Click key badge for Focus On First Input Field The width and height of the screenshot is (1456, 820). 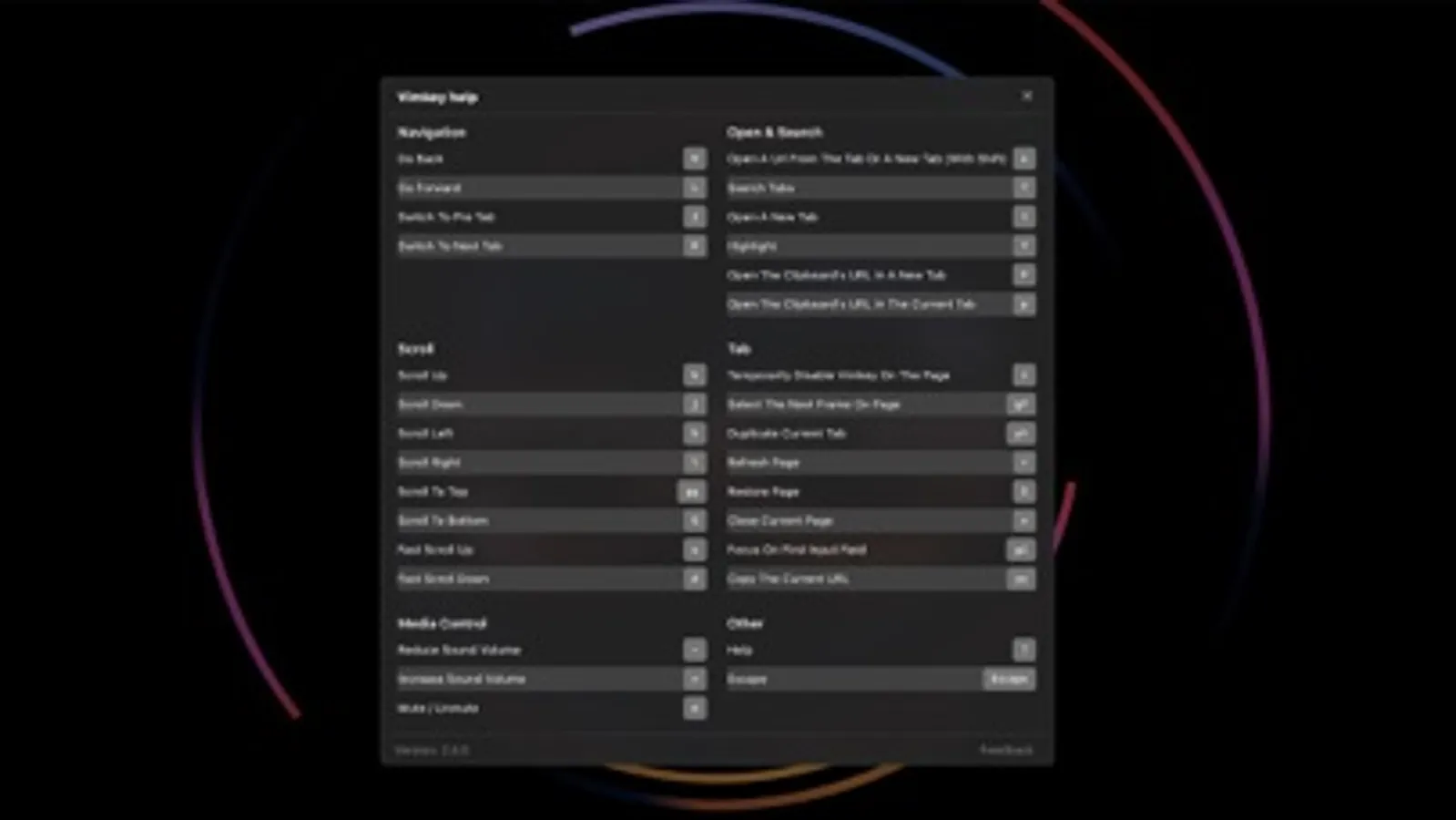(1020, 550)
